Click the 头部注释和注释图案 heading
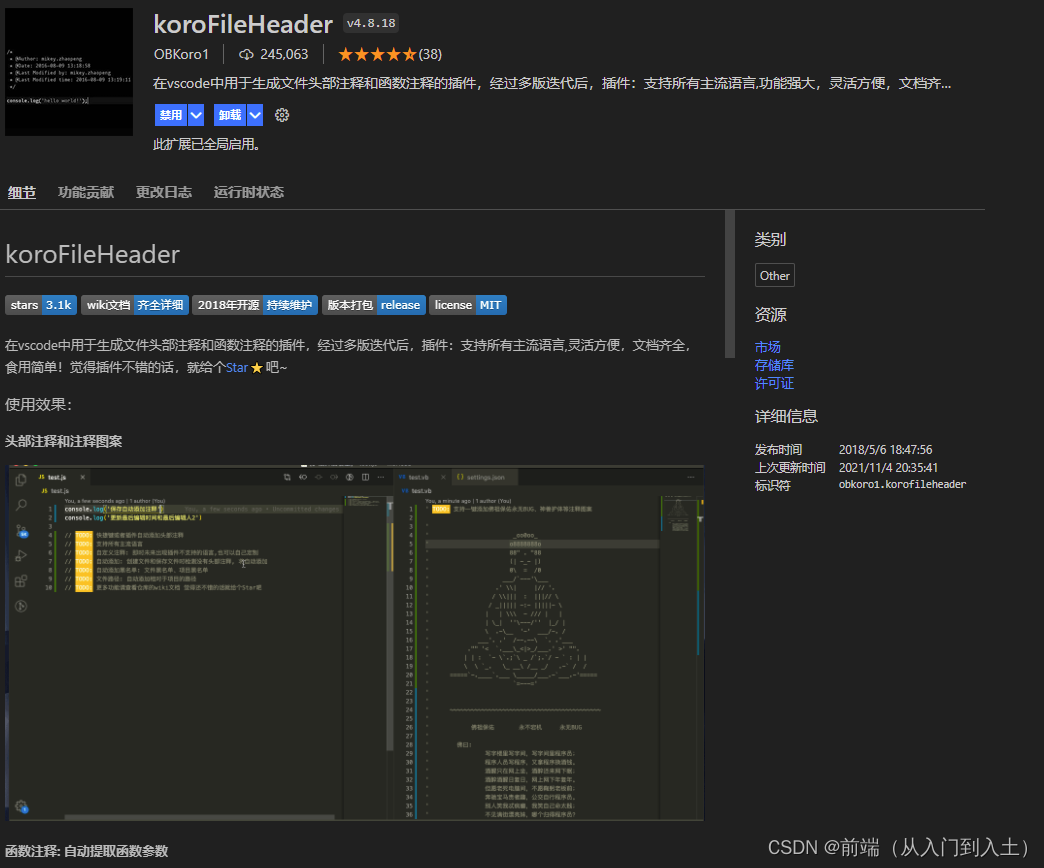The image size is (1044, 868). point(64,441)
